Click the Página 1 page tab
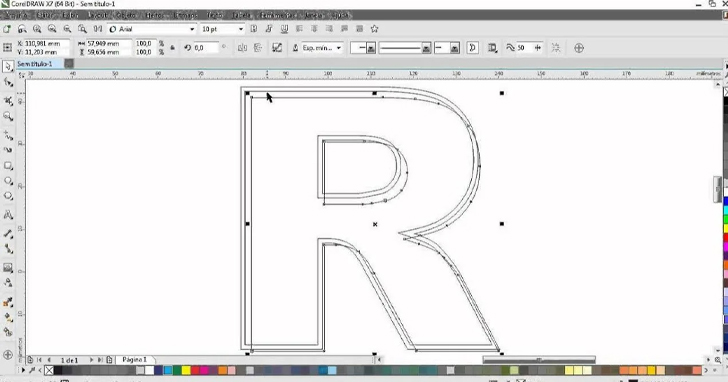 [x=134, y=360]
